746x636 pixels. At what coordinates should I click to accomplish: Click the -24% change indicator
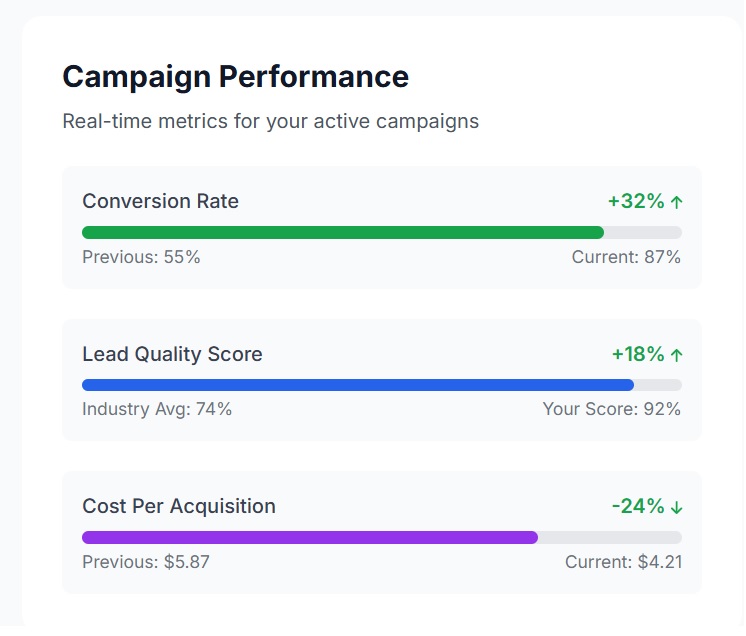[x=638, y=506]
